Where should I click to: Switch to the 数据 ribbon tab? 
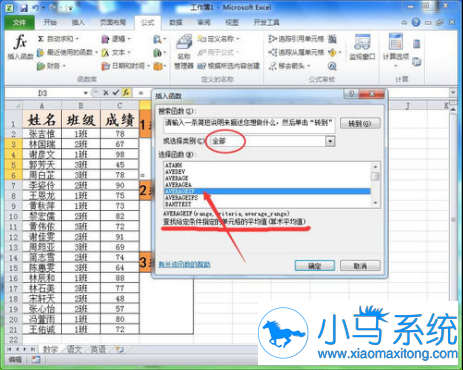coord(175,22)
